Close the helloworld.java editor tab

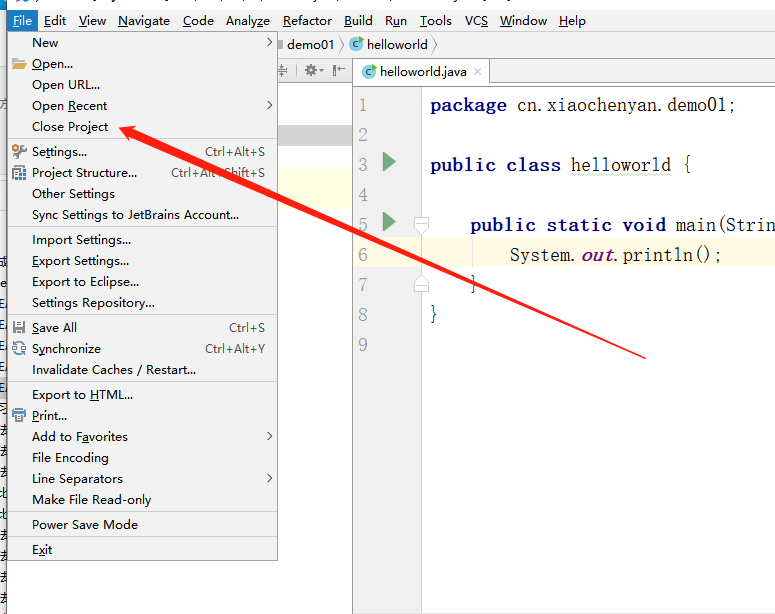[478, 72]
